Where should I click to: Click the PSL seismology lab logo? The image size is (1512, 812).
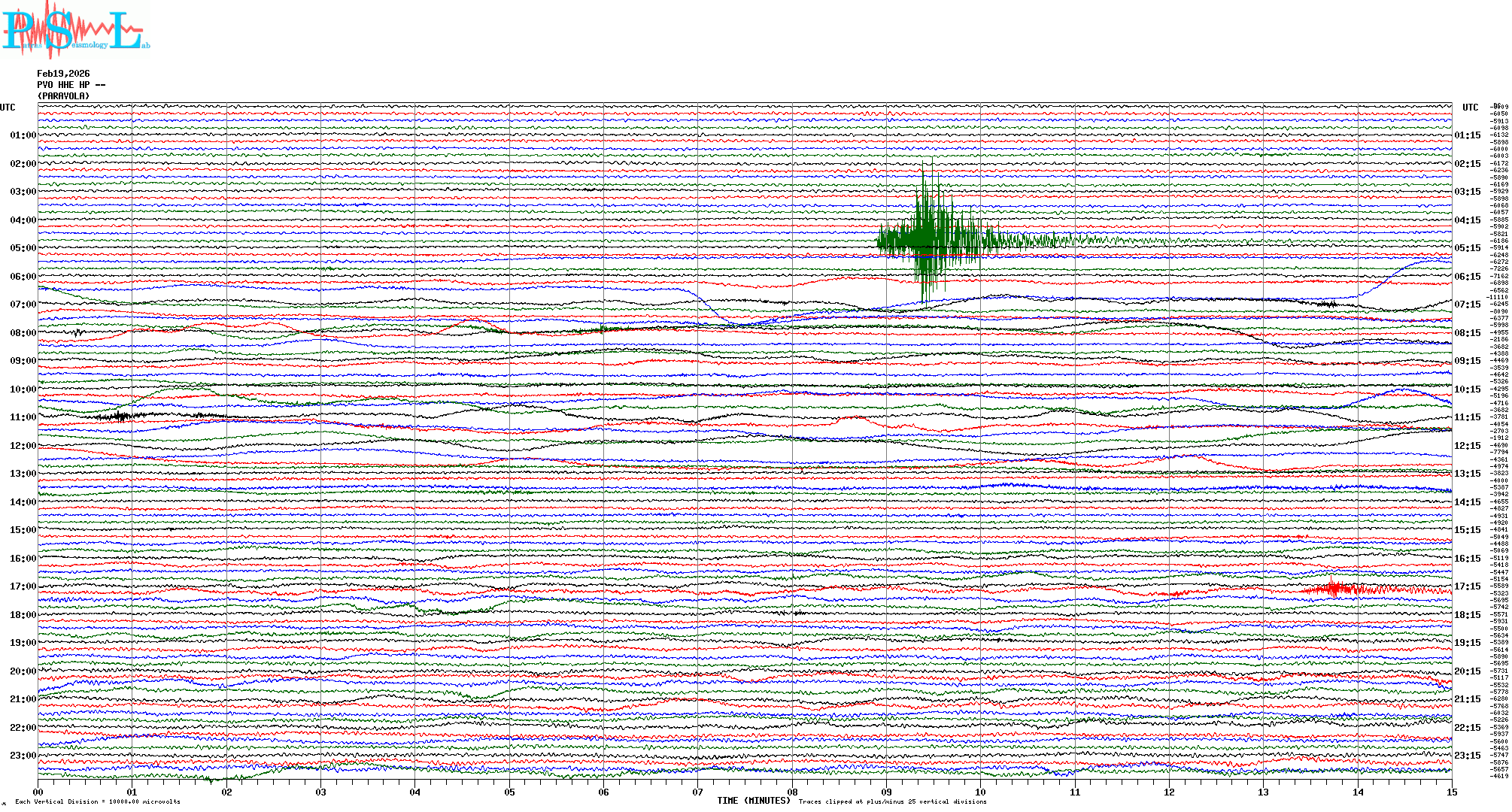click(75, 30)
